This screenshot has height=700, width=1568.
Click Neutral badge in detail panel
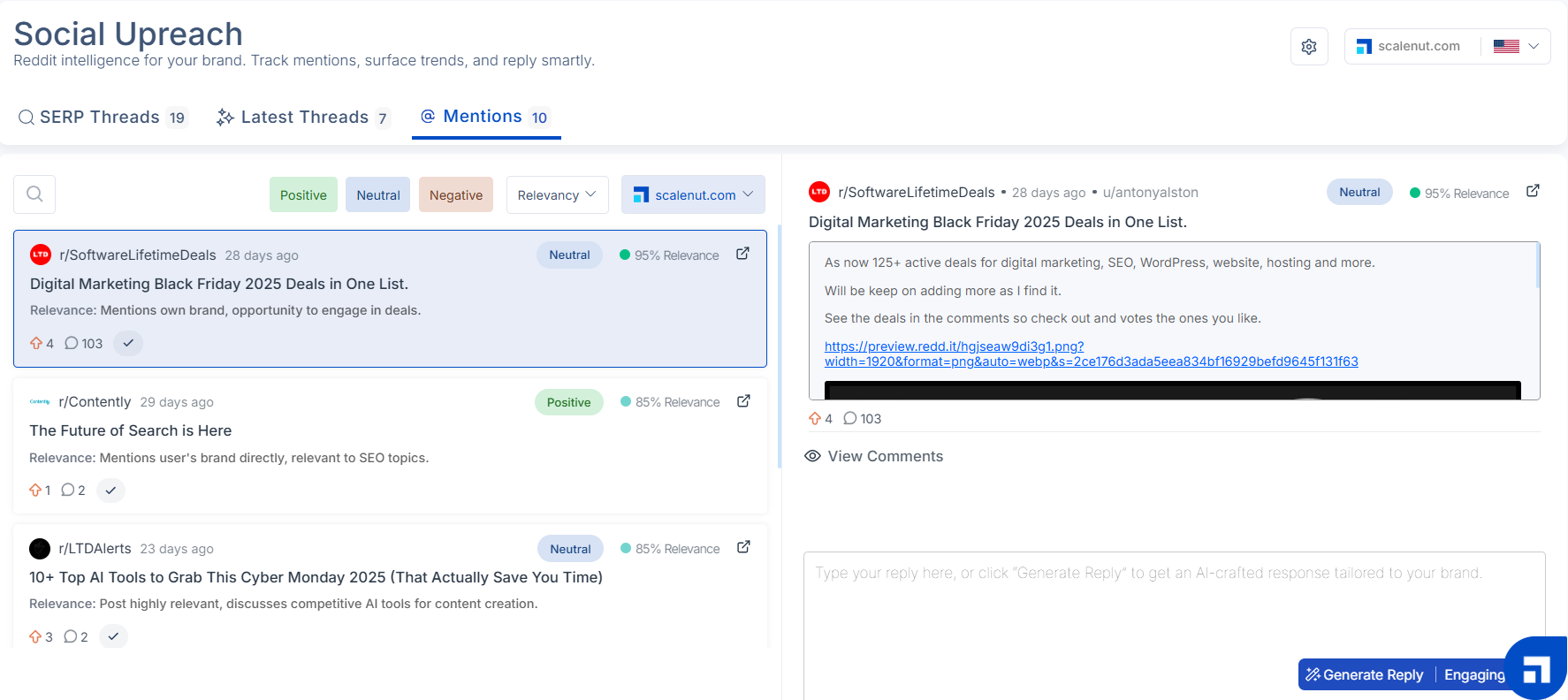coord(1359,192)
